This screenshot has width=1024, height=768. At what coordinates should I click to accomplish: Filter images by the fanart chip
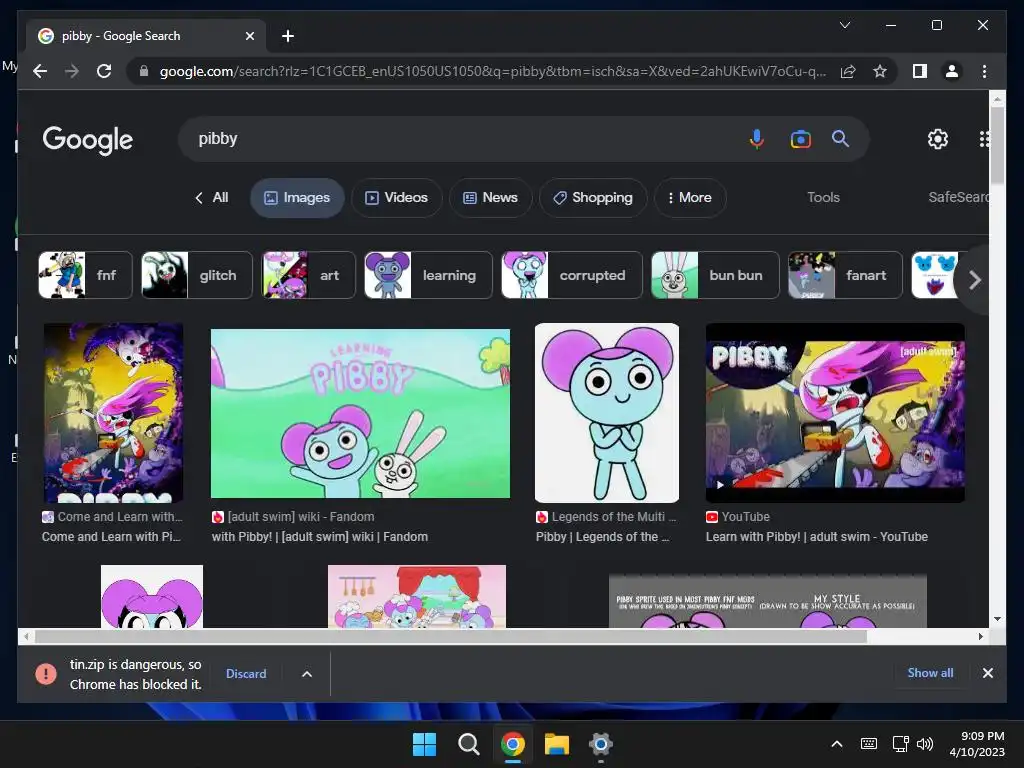click(845, 275)
